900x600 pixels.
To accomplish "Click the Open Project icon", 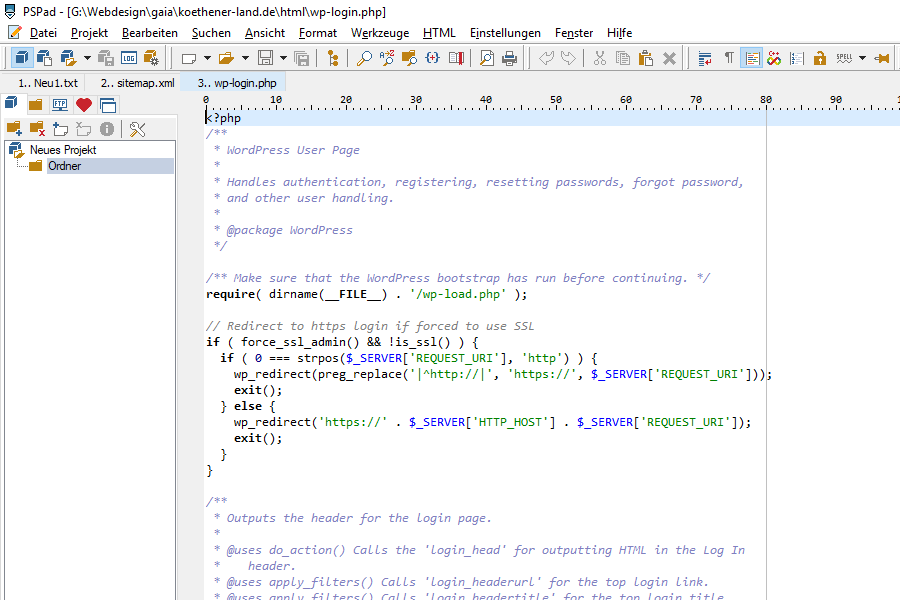I will click(x=68, y=58).
